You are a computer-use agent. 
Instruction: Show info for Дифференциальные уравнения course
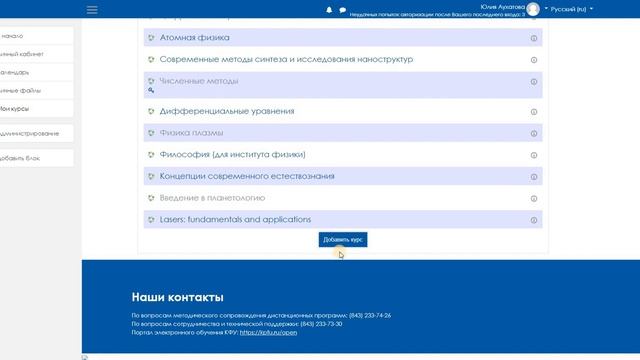tap(533, 112)
